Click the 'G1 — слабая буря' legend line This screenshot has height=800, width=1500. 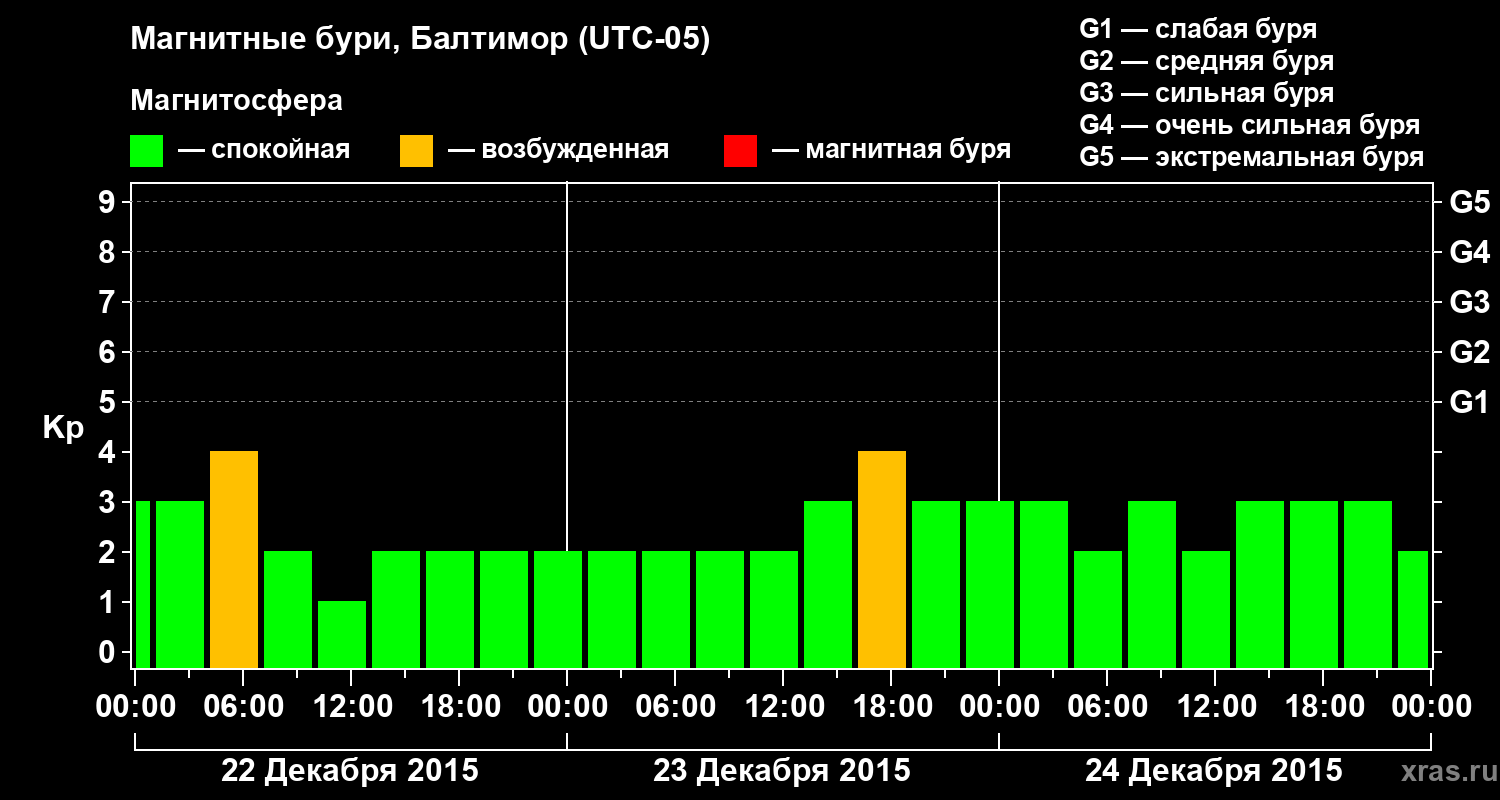pos(1198,29)
